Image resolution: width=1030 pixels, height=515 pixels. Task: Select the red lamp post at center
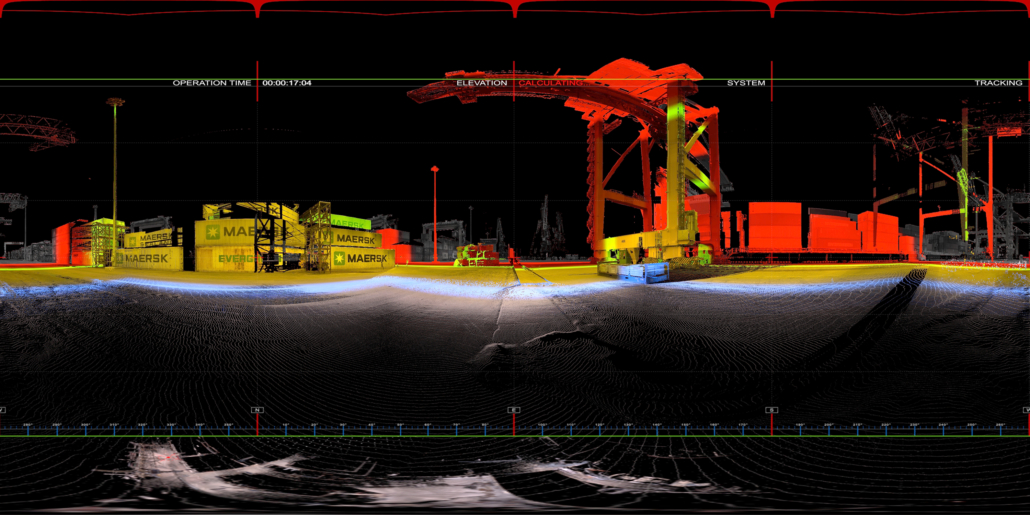(434, 213)
